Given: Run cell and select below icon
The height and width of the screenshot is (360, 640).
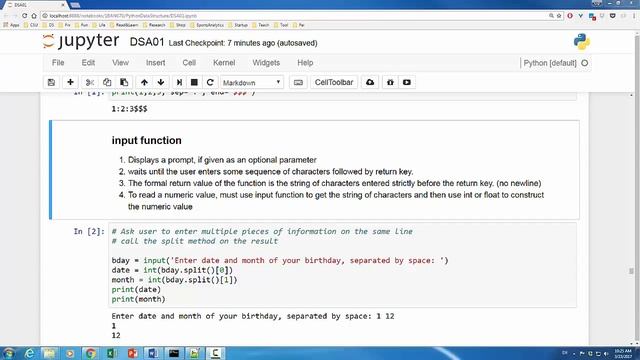Looking at the screenshot, I should click(x=179, y=82).
